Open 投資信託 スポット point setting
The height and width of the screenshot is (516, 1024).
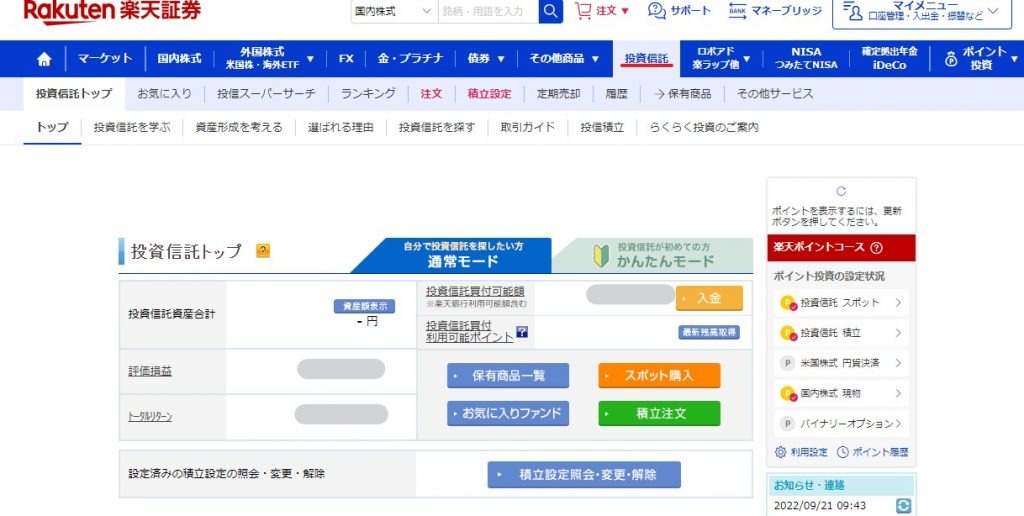(840, 302)
